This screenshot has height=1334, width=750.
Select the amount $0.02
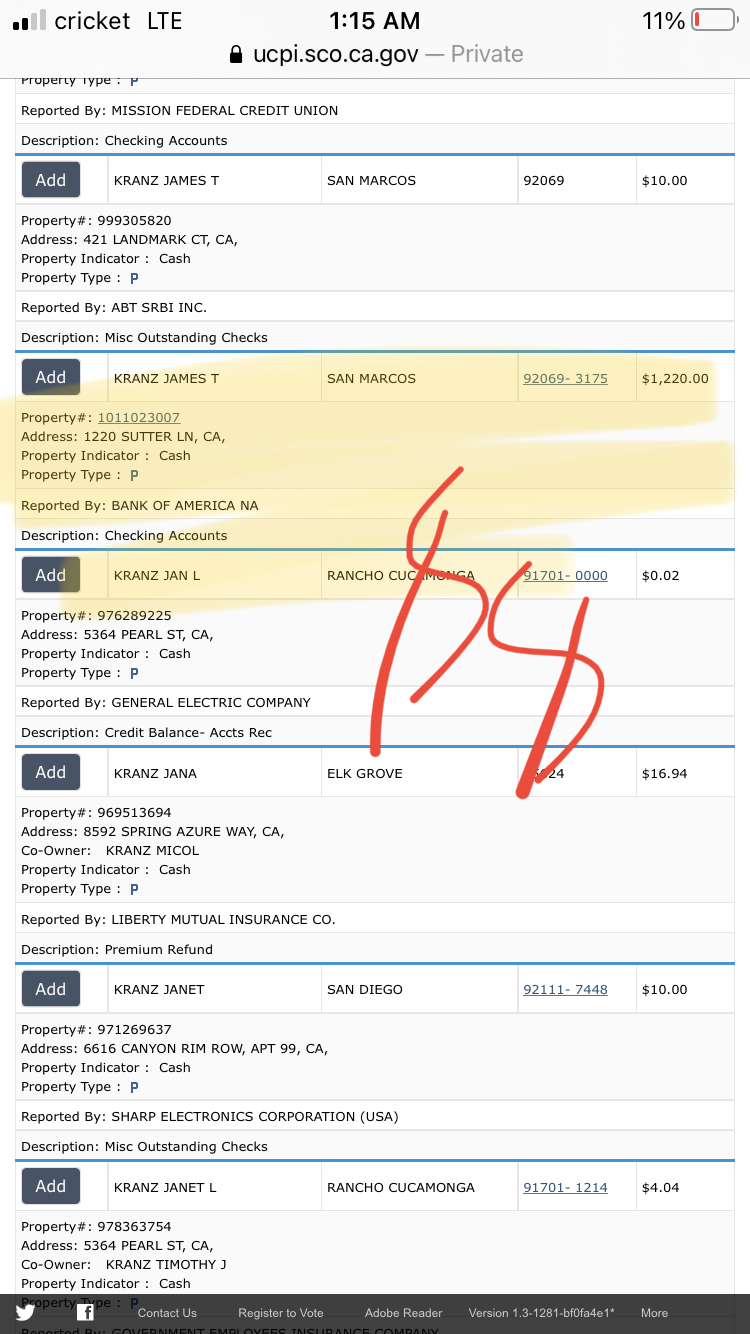660,576
